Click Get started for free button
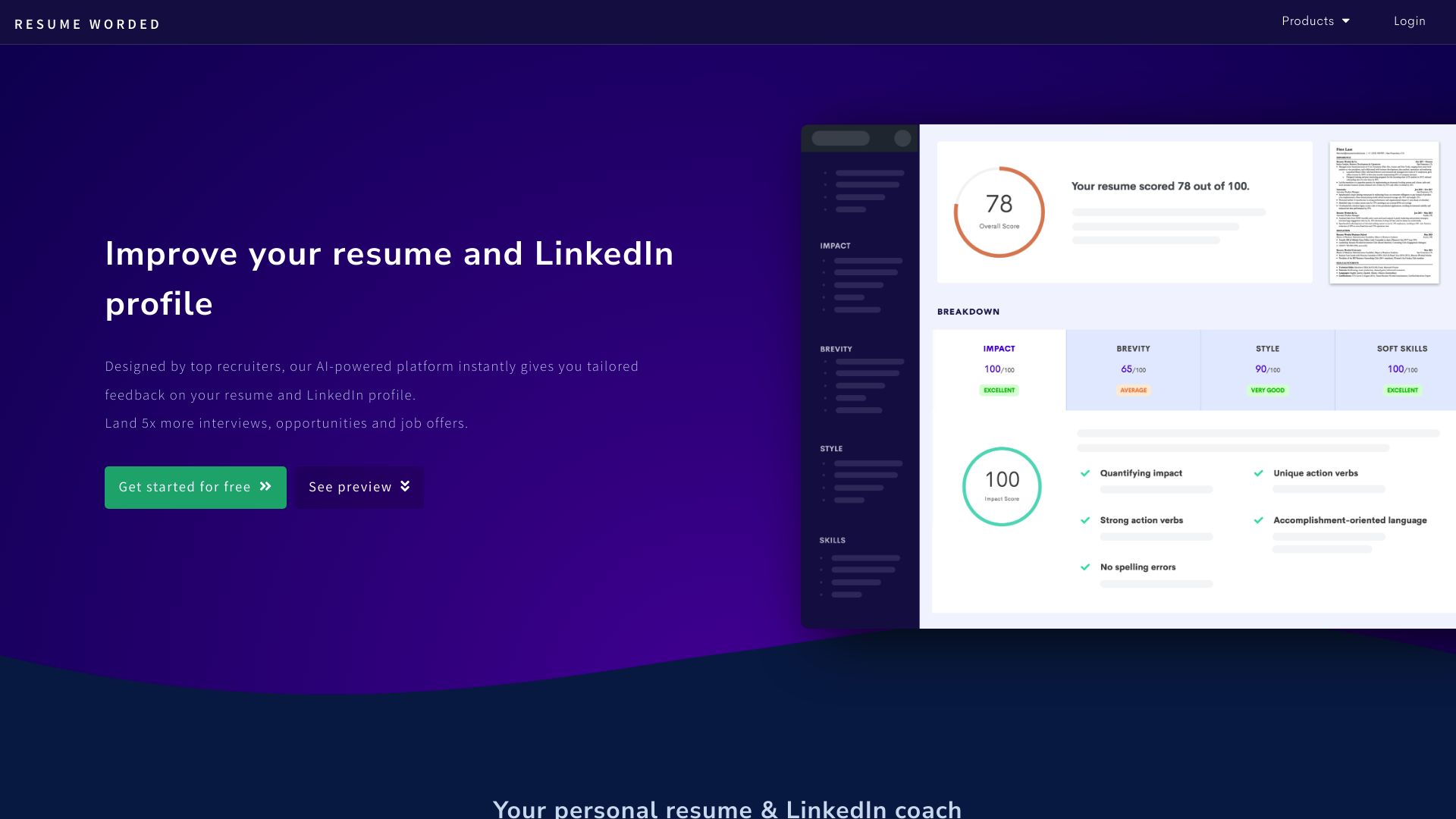The width and height of the screenshot is (1456, 819). (x=195, y=487)
